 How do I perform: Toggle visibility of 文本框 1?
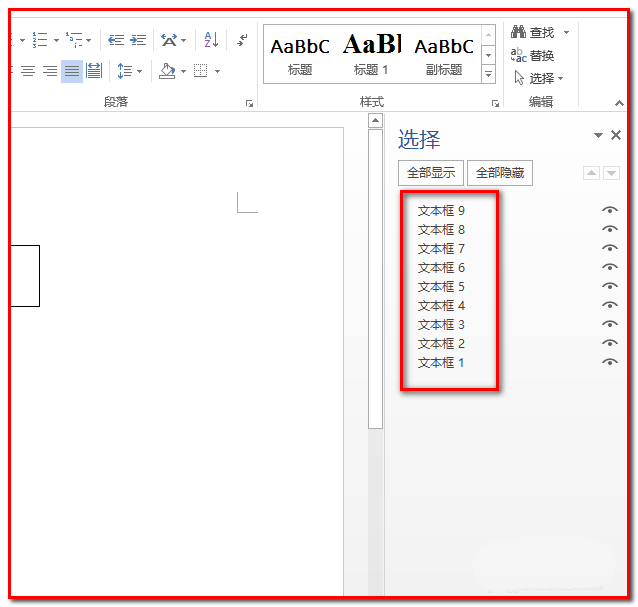click(609, 363)
